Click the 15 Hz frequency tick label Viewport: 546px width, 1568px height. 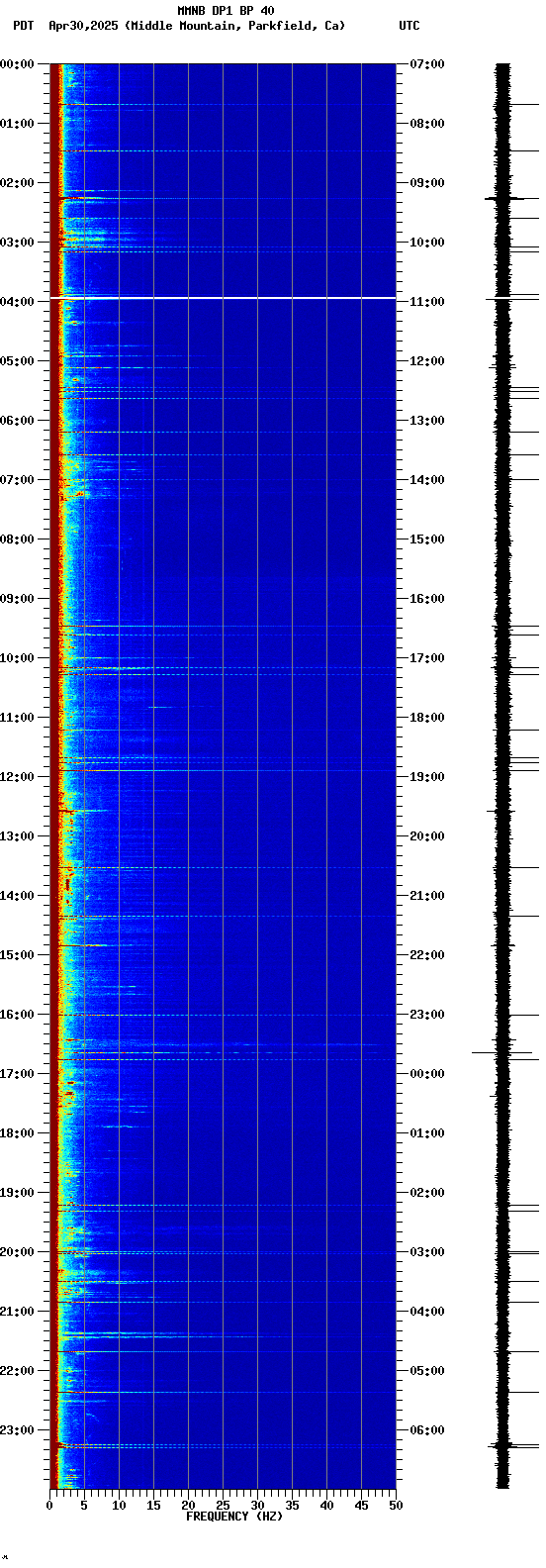[153, 1506]
